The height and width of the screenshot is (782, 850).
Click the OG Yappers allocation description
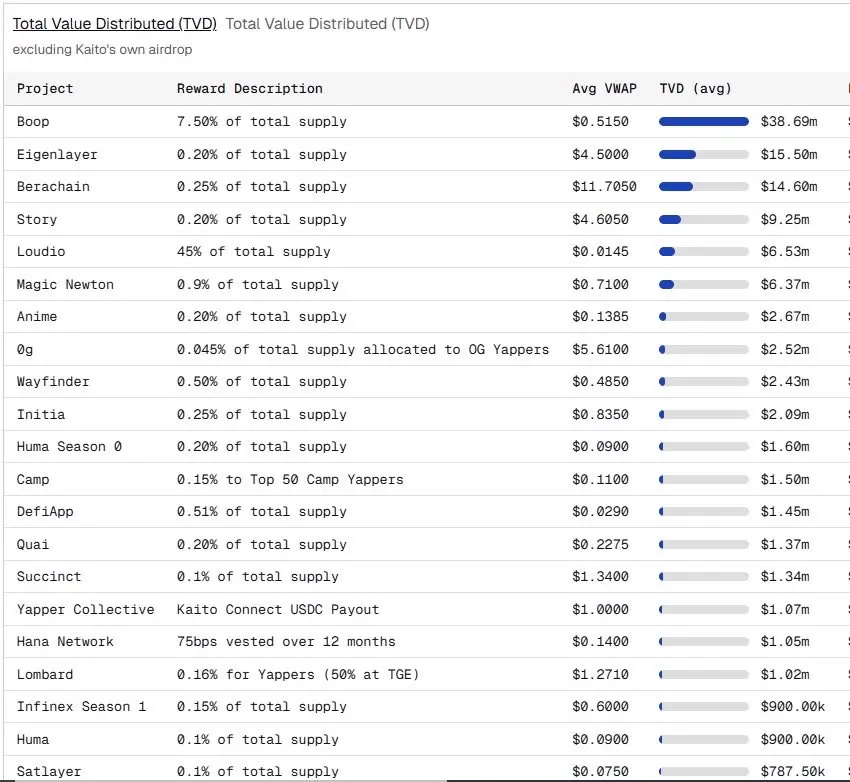[x=363, y=350]
